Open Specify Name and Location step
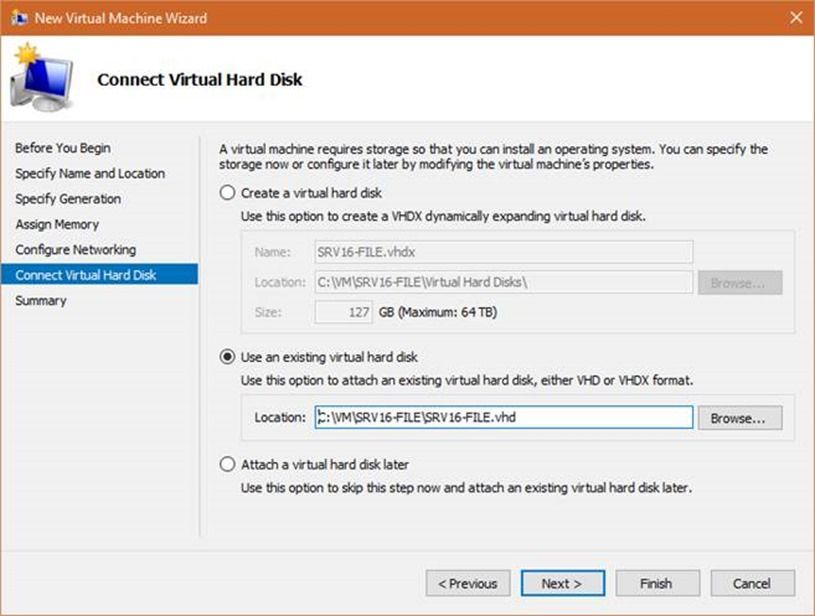The width and height of the screenshot is (815, 616). (x=90, y=173)
